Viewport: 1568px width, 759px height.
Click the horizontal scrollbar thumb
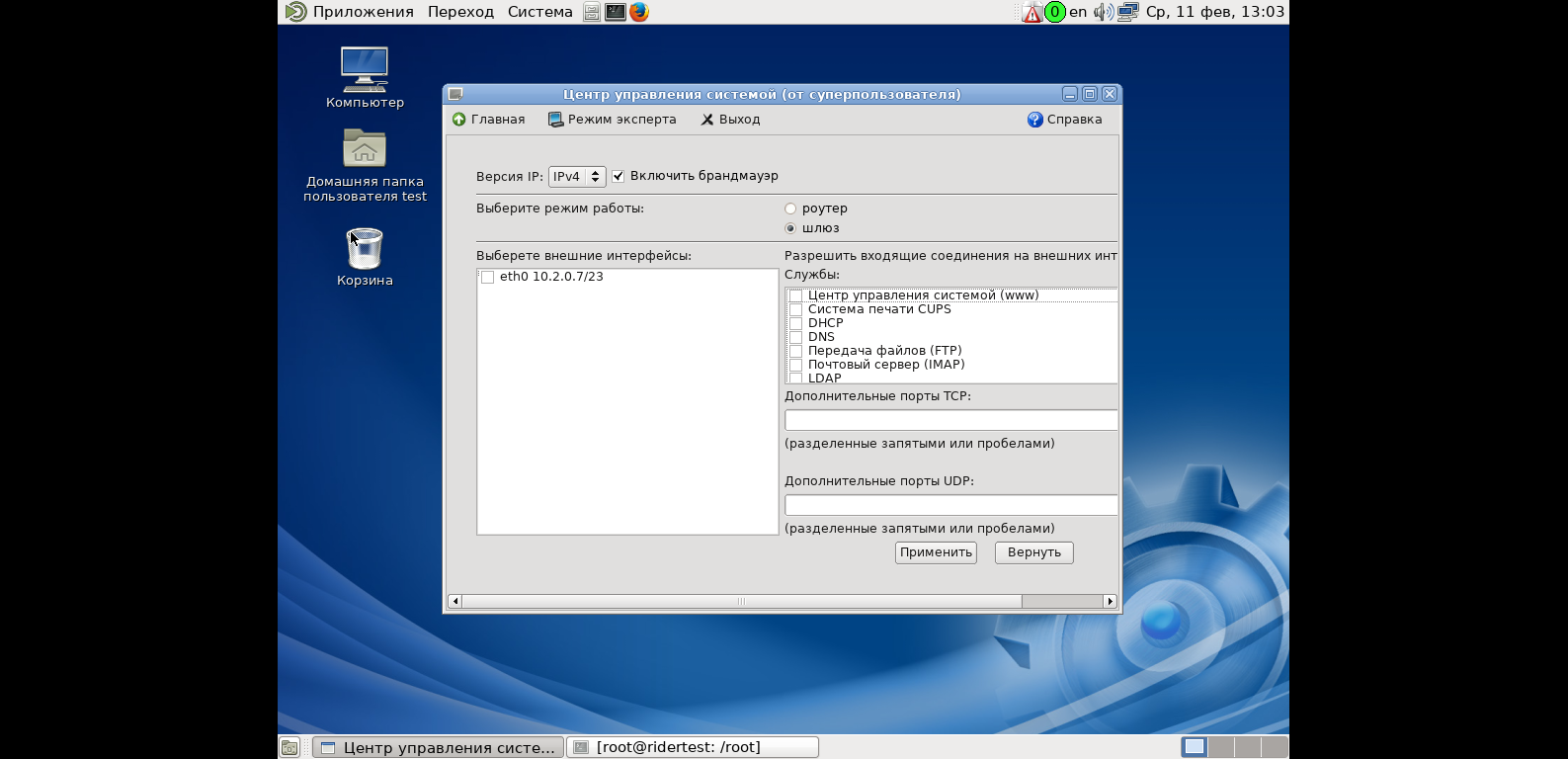[741, 601]
